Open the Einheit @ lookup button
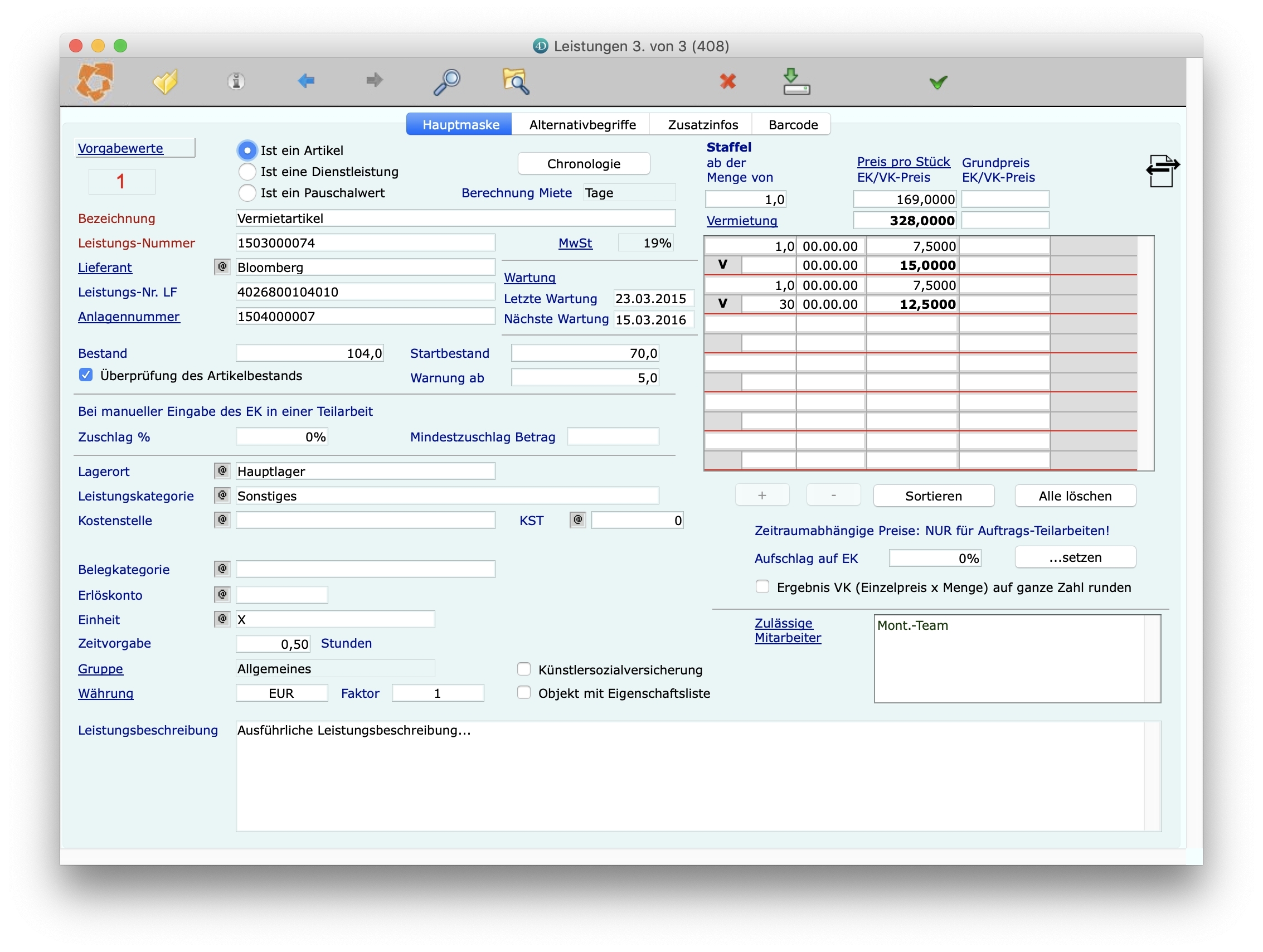This screenshot has height=952, width=1263. coord(222,619)
